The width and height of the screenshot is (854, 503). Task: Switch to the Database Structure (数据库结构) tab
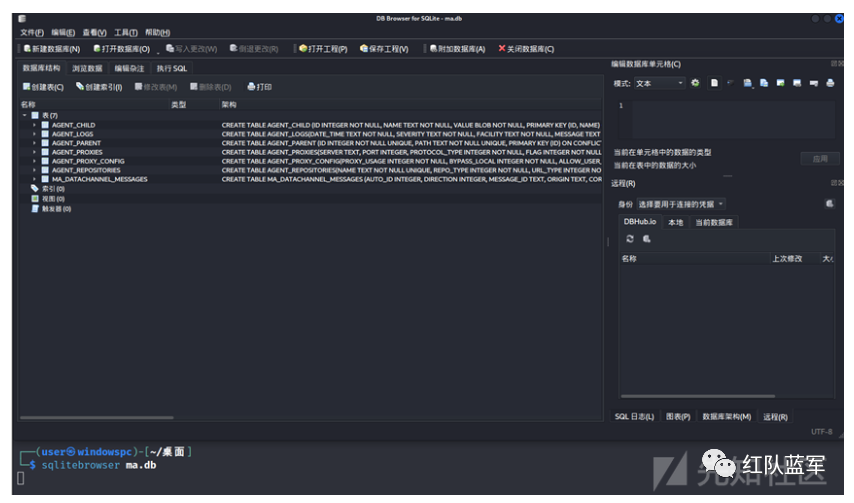[x=41, y=68]
